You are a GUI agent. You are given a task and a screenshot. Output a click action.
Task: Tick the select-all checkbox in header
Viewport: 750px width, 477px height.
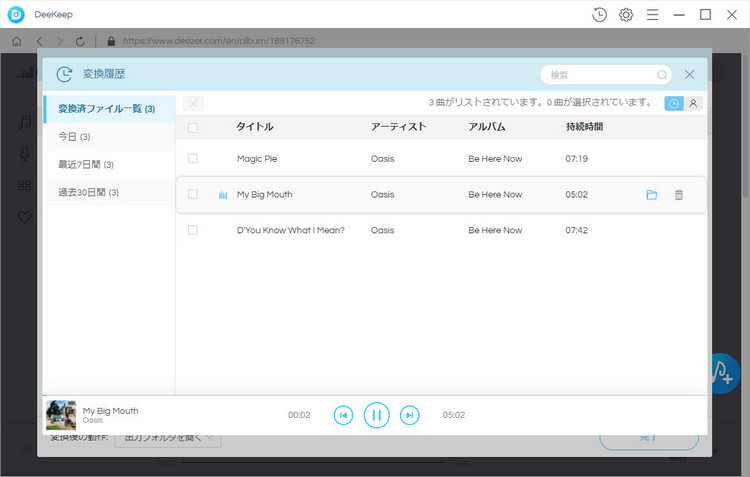193,128
